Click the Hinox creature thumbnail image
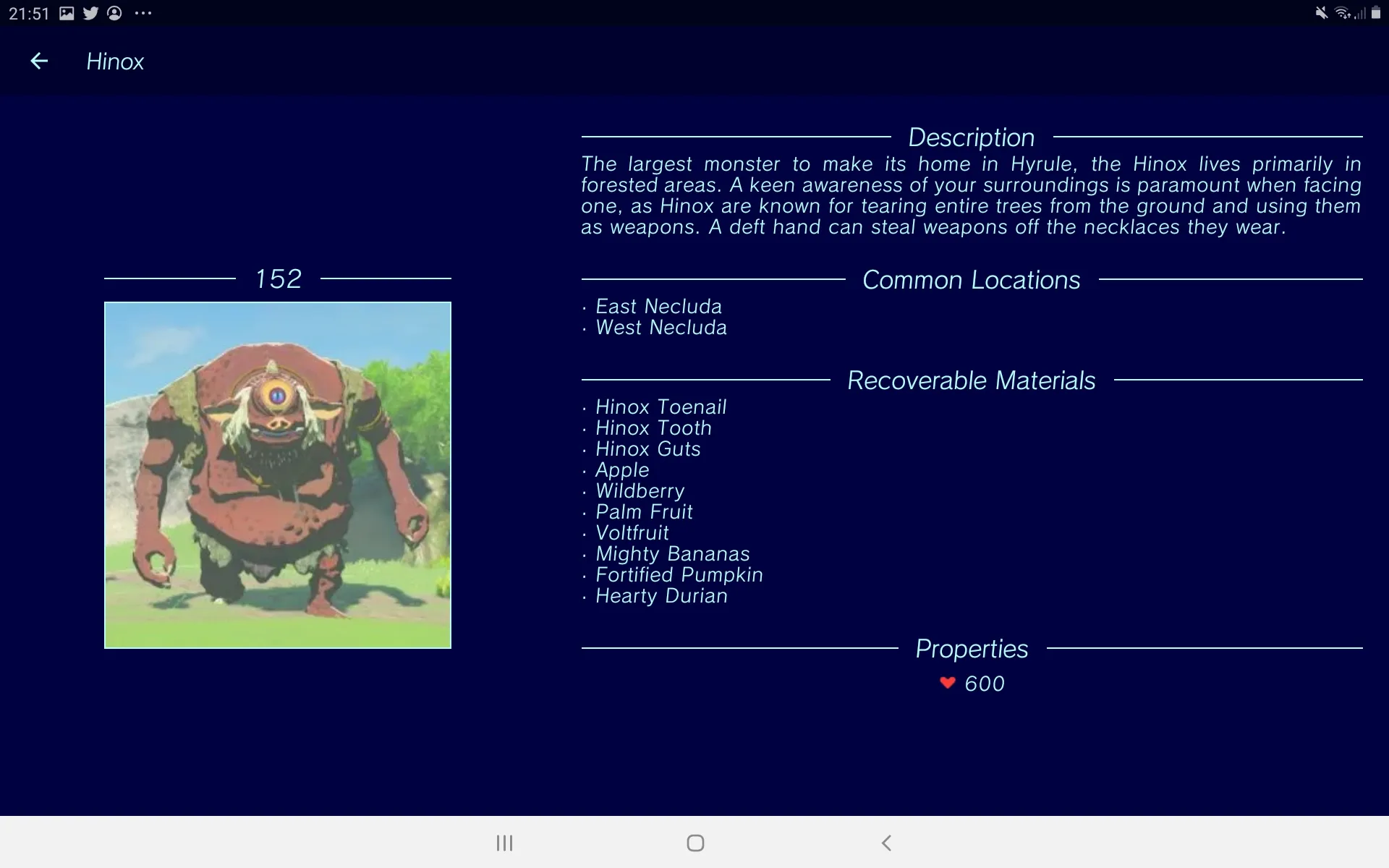Image resolution: width=1389 pixels, height=868 pixels. (x=278, y=475)
